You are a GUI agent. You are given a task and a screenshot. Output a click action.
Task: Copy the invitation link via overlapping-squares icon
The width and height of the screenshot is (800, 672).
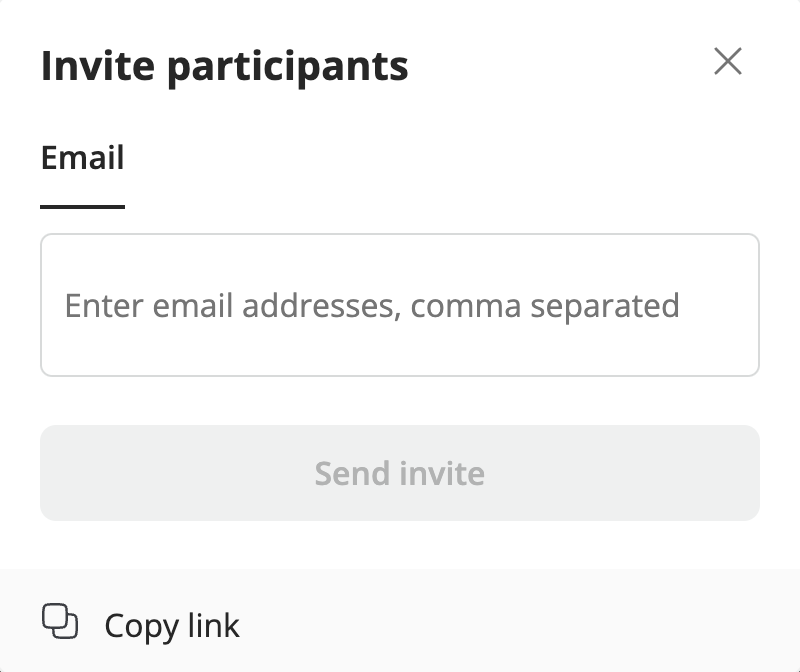(60, 622)
